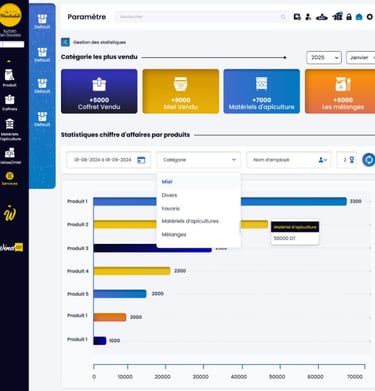Open the Nom d'employé dropdown
Viewport: 375px width, 391px height.
[289, 160]
